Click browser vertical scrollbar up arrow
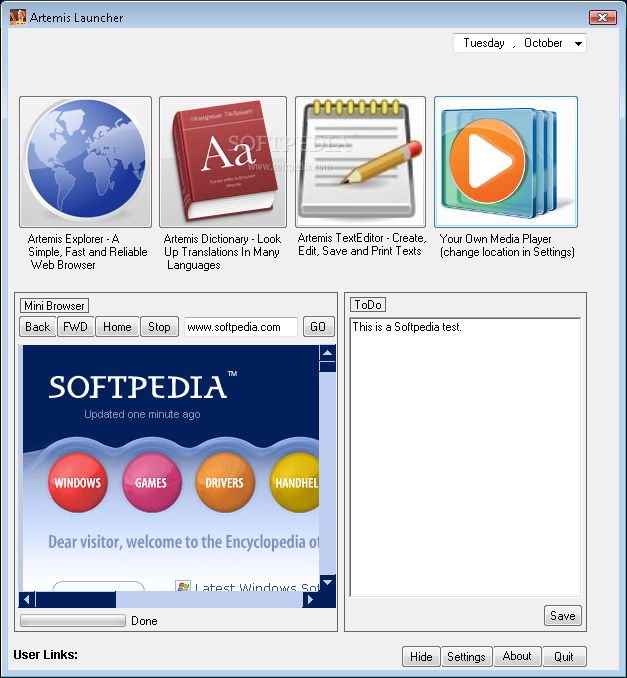 [327, 353]
